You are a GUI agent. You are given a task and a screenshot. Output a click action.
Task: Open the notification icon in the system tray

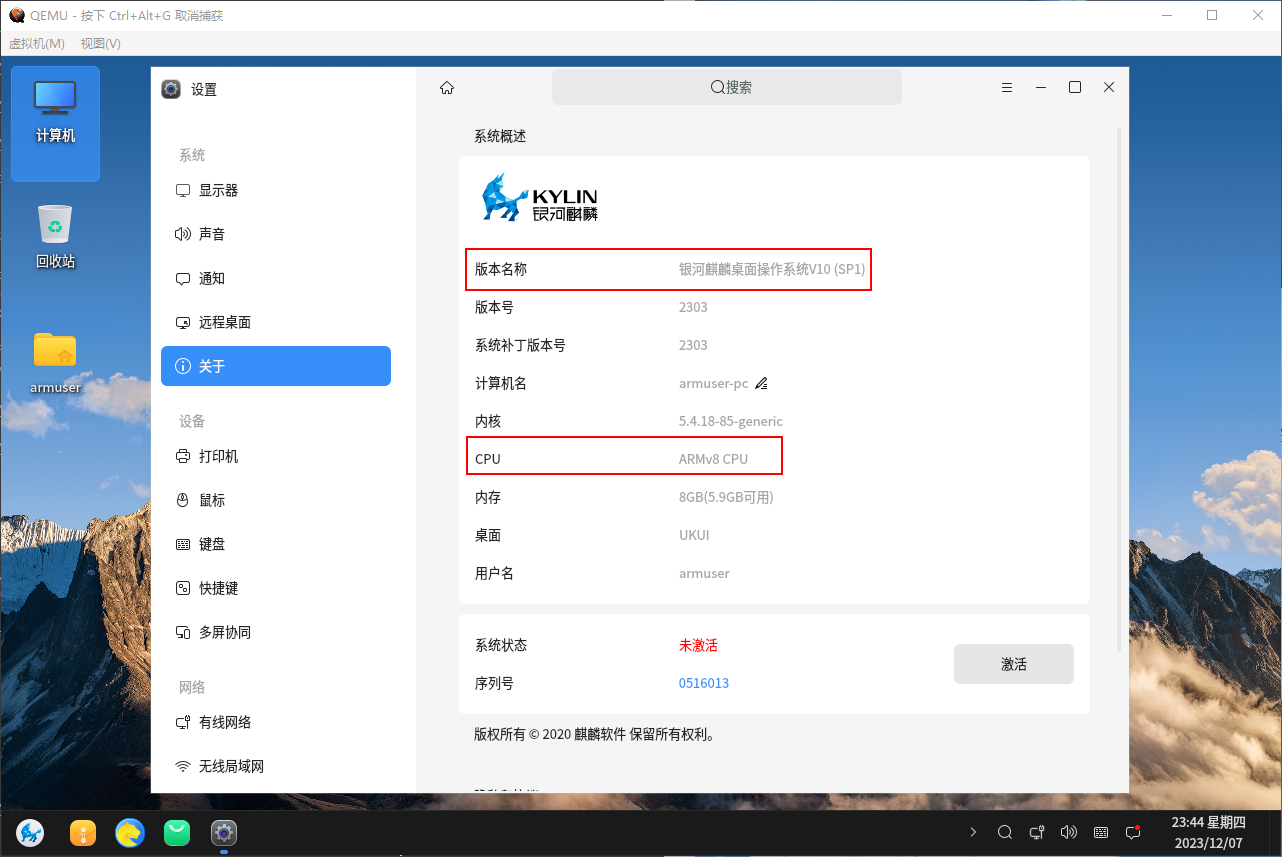(x=1133, y=832)
